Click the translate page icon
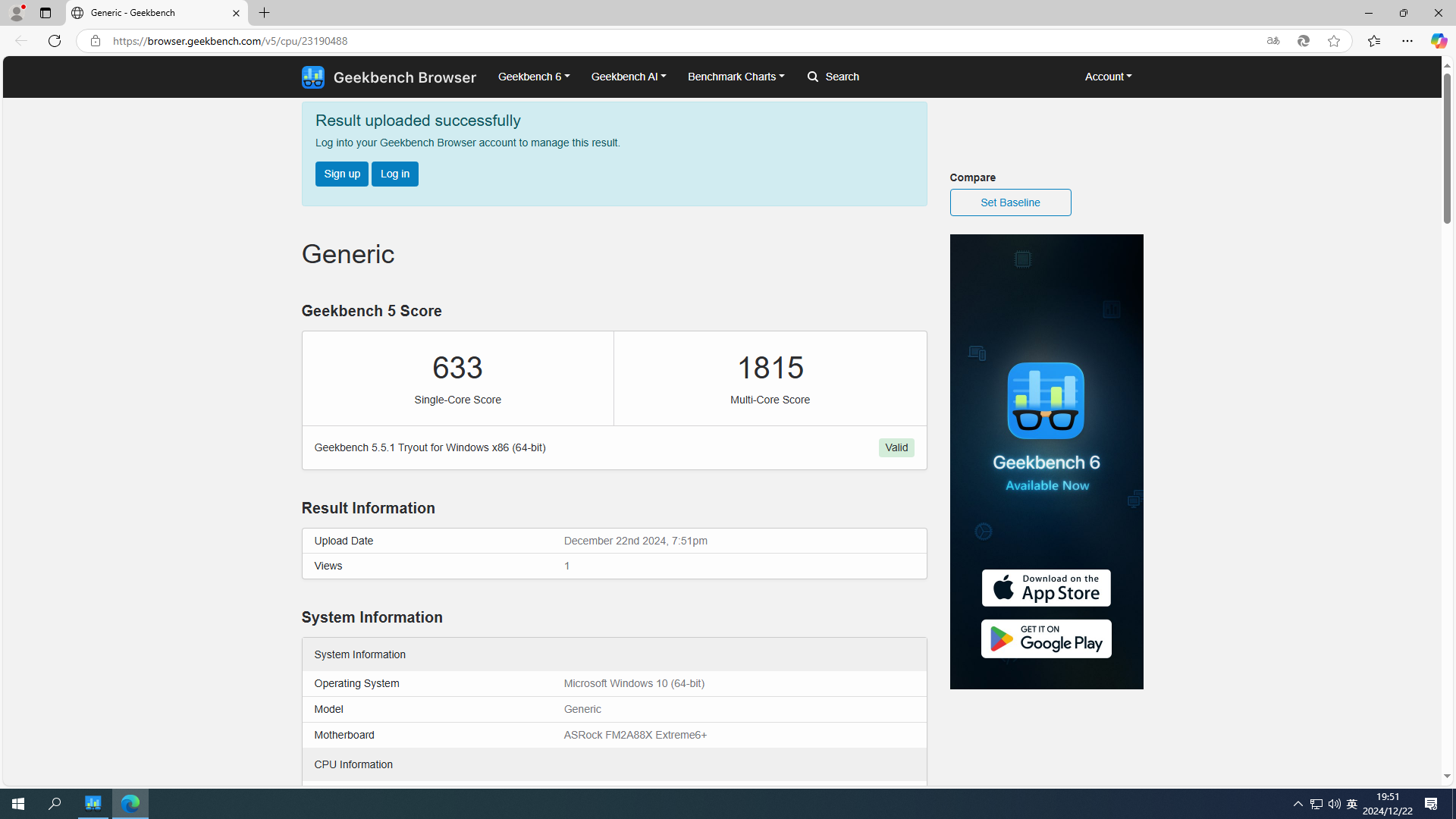Viewport: 1456px width, 819px height. coord(1273,41)
